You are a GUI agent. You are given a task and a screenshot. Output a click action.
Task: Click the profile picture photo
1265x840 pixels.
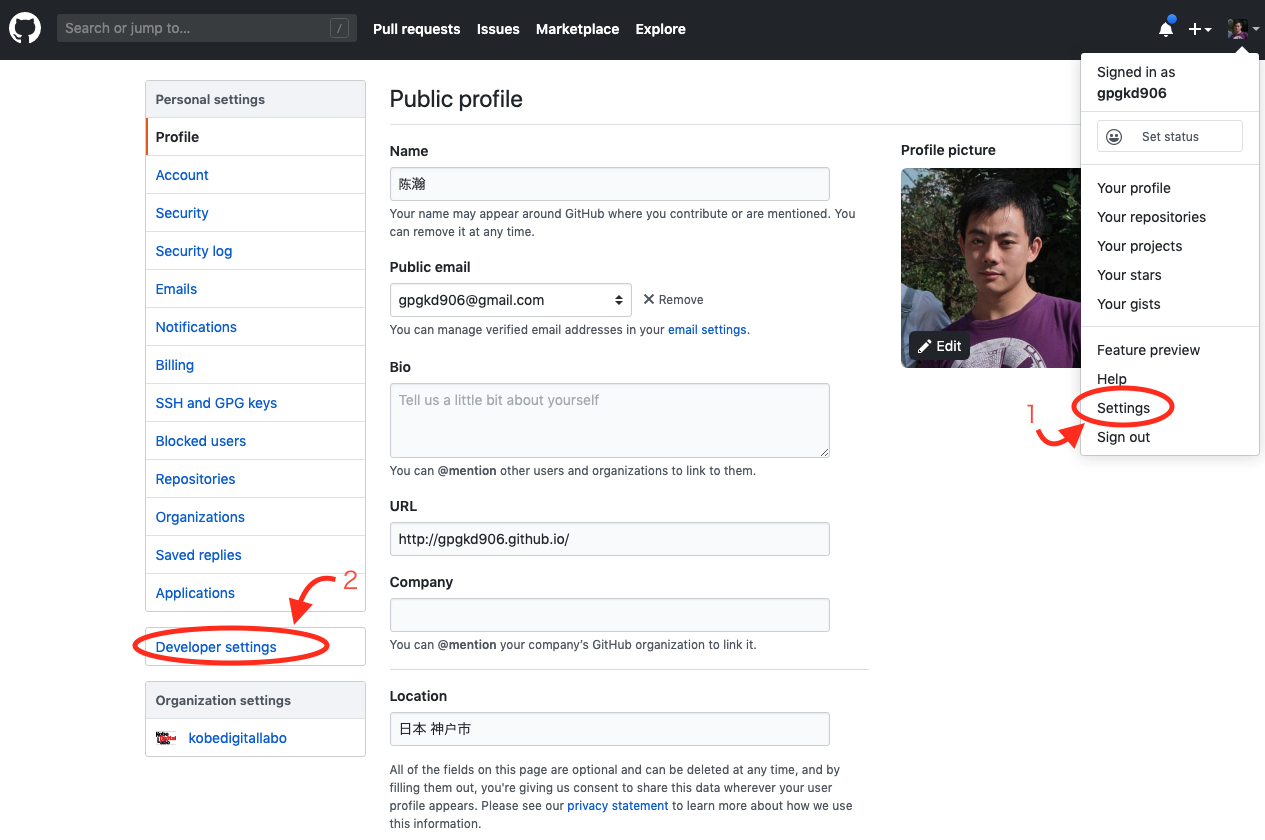click(990, 267)
